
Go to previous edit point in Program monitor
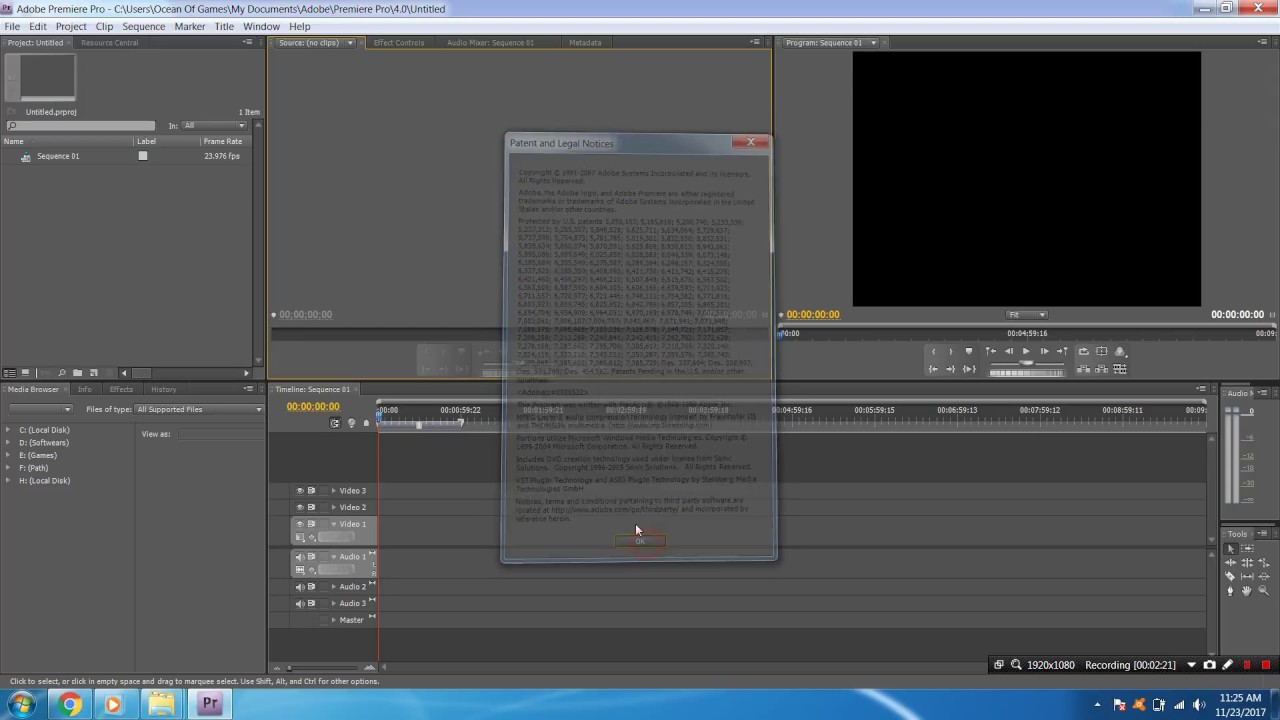(x=991, y=351)
